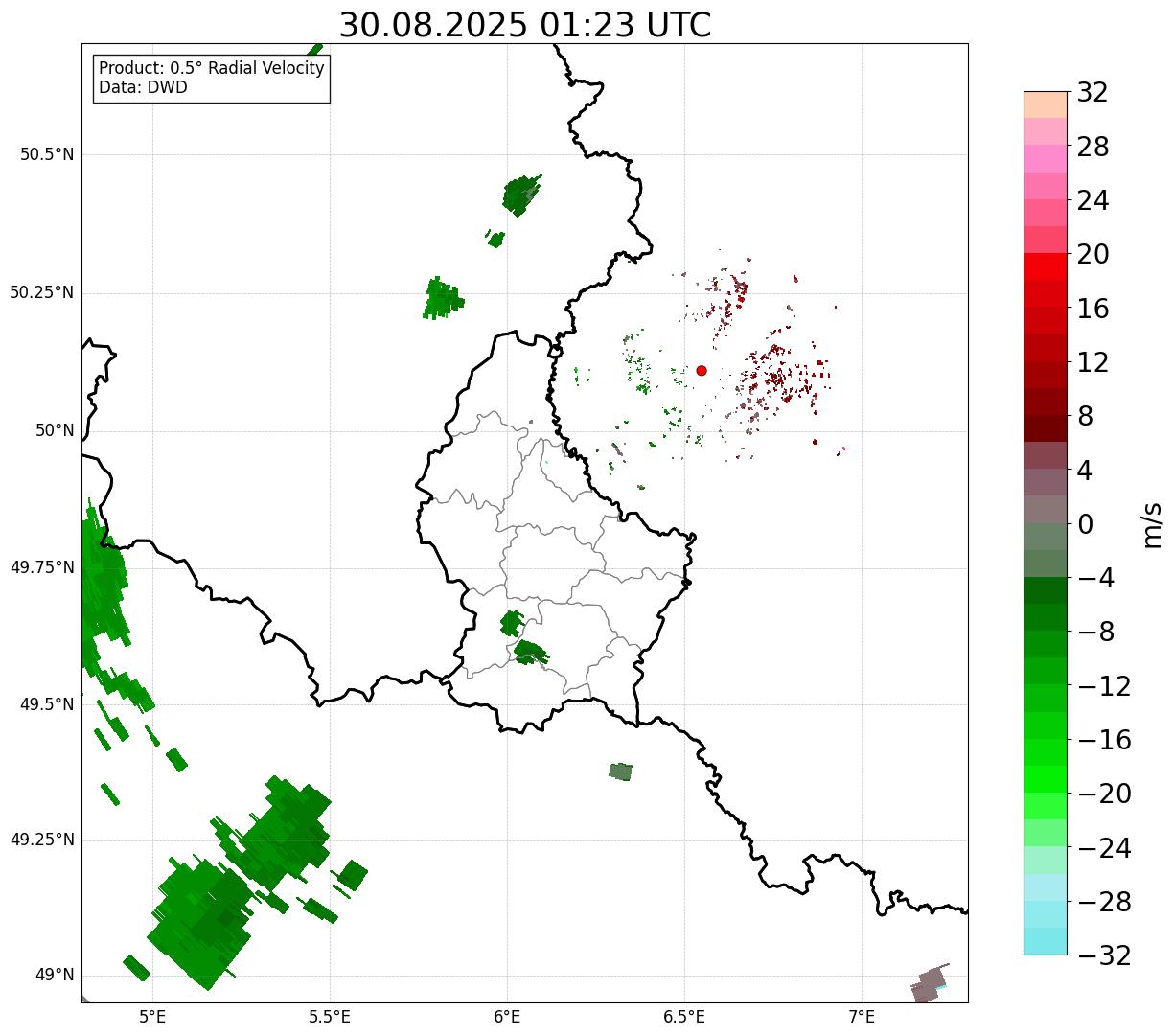Click the Product: 0.5° Radial Velocity label
The height and width of the screenshot is (1036, 1174).
point(212,69)
